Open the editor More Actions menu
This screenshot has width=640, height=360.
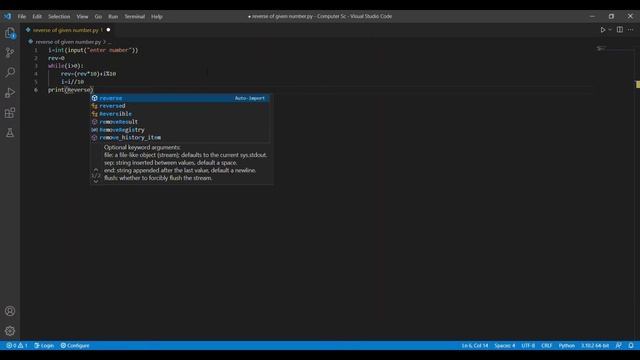point(631,30)
